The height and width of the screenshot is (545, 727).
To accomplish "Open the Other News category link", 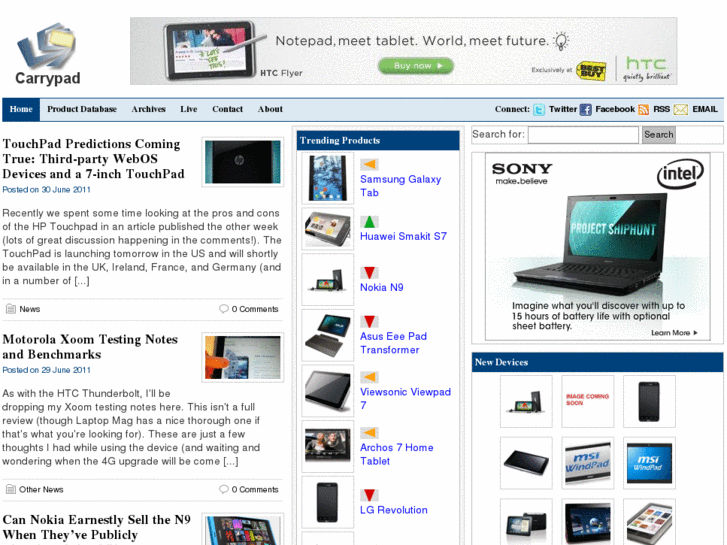I will pos(41,490).
